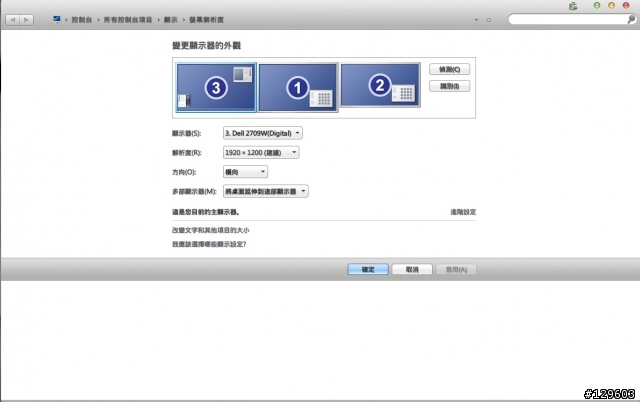Click the 識別(I) identify button
Image resolution: width=640 pixels, height=402 pixels.
(x=449, y=86)
